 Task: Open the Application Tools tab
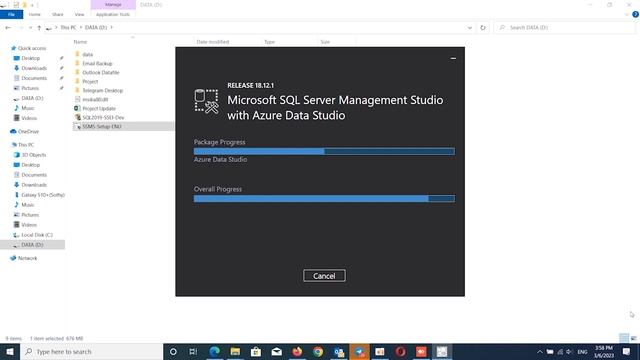point(113,14)
